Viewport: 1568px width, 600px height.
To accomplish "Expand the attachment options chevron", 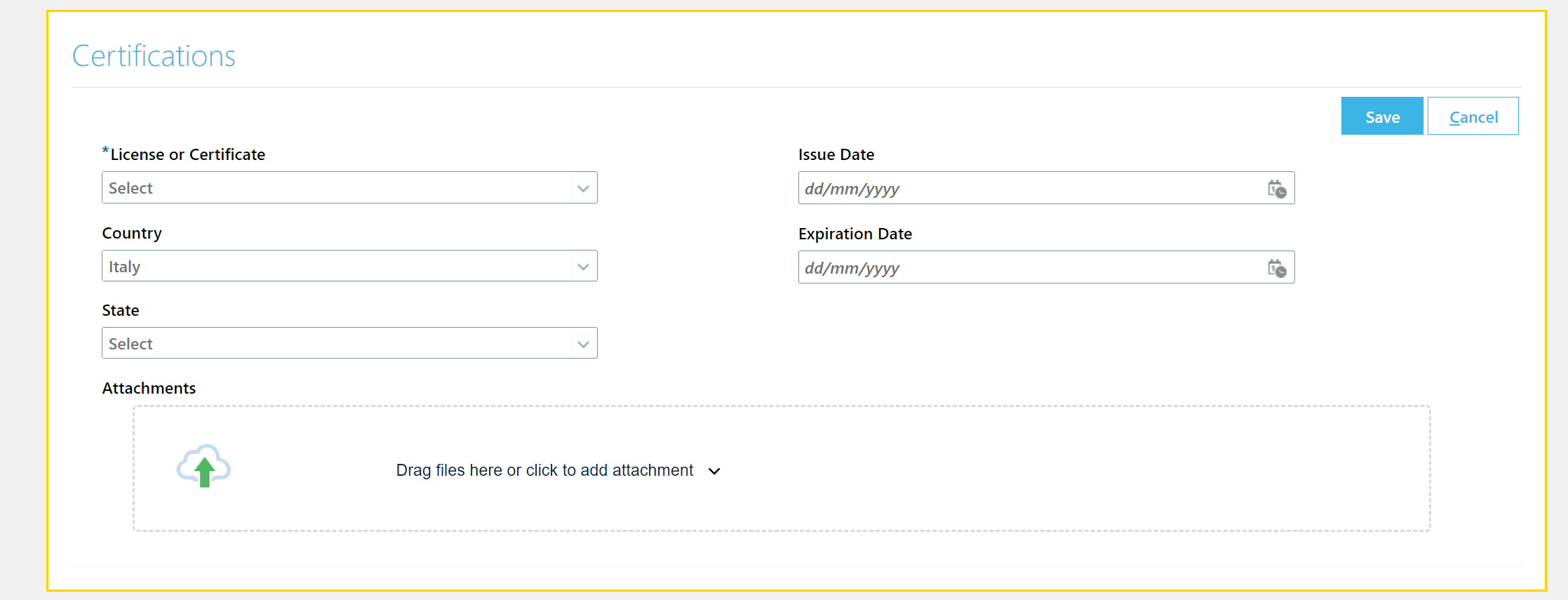I will (714, 471).
